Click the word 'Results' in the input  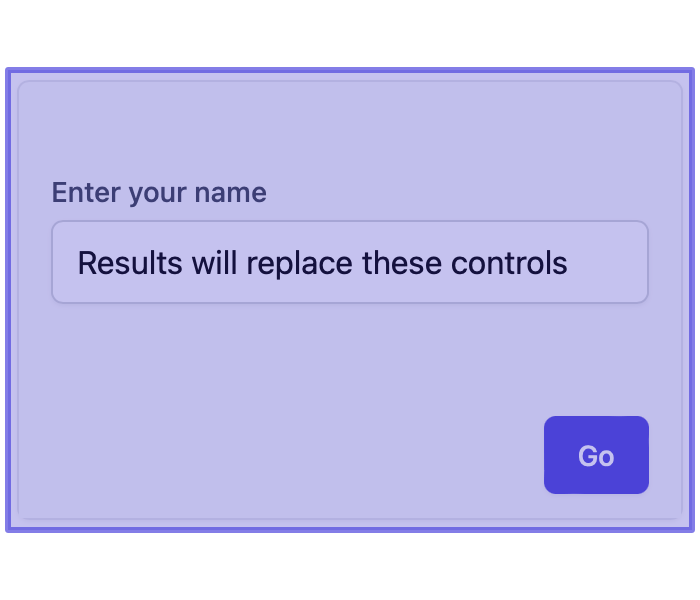(x=130, y=263)
